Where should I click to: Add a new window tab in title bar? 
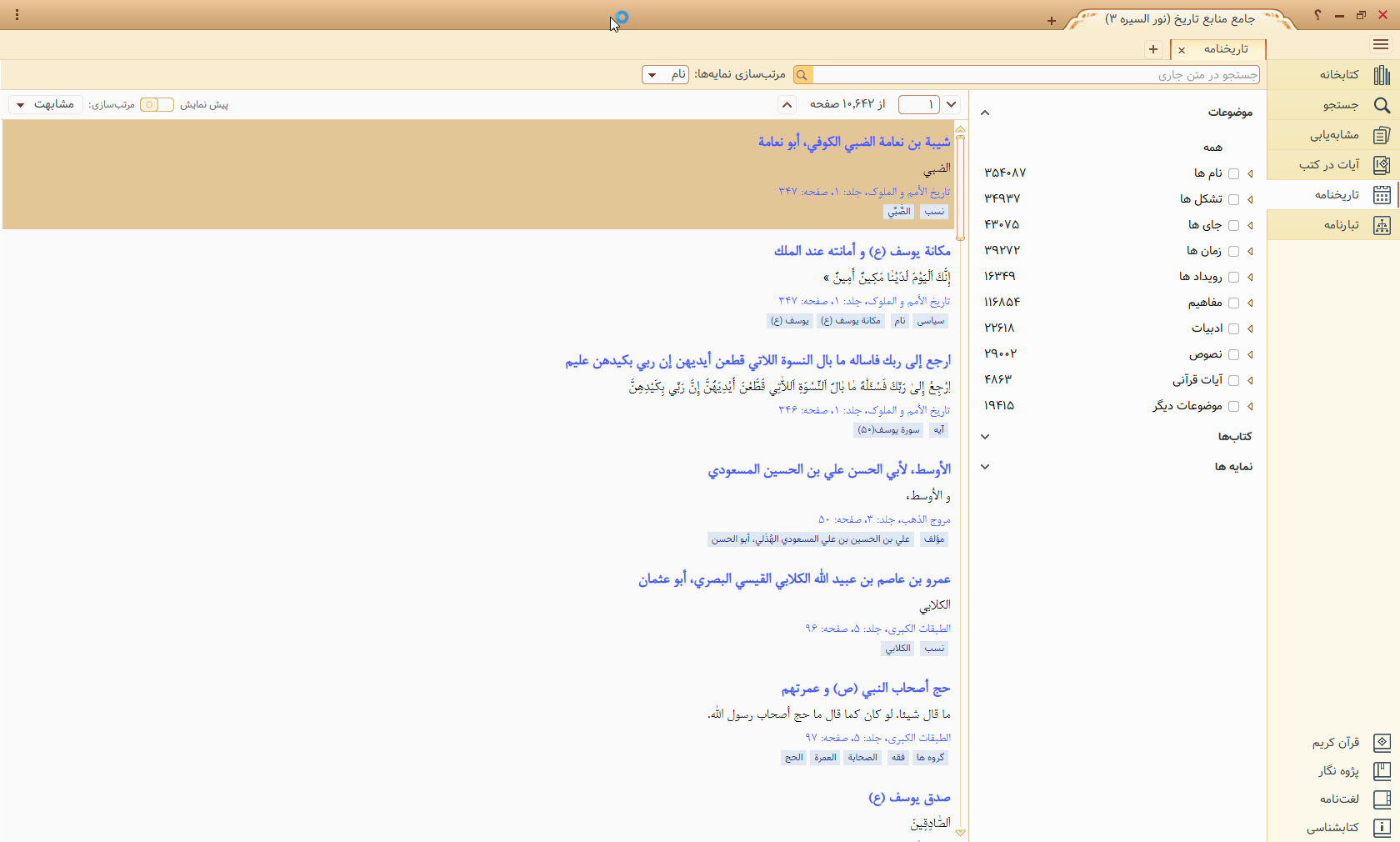[x=1052, y=21]
